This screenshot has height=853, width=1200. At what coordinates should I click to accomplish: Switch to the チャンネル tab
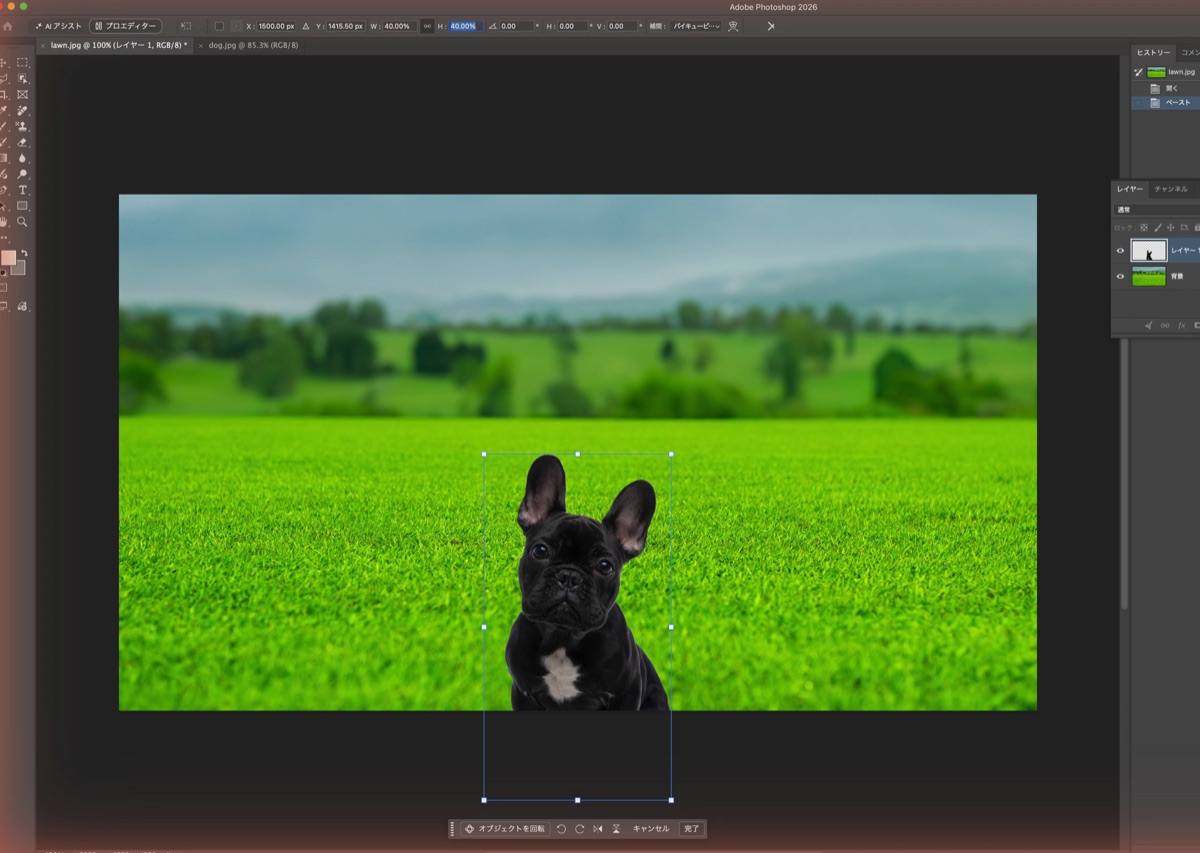click(1171, 189)
